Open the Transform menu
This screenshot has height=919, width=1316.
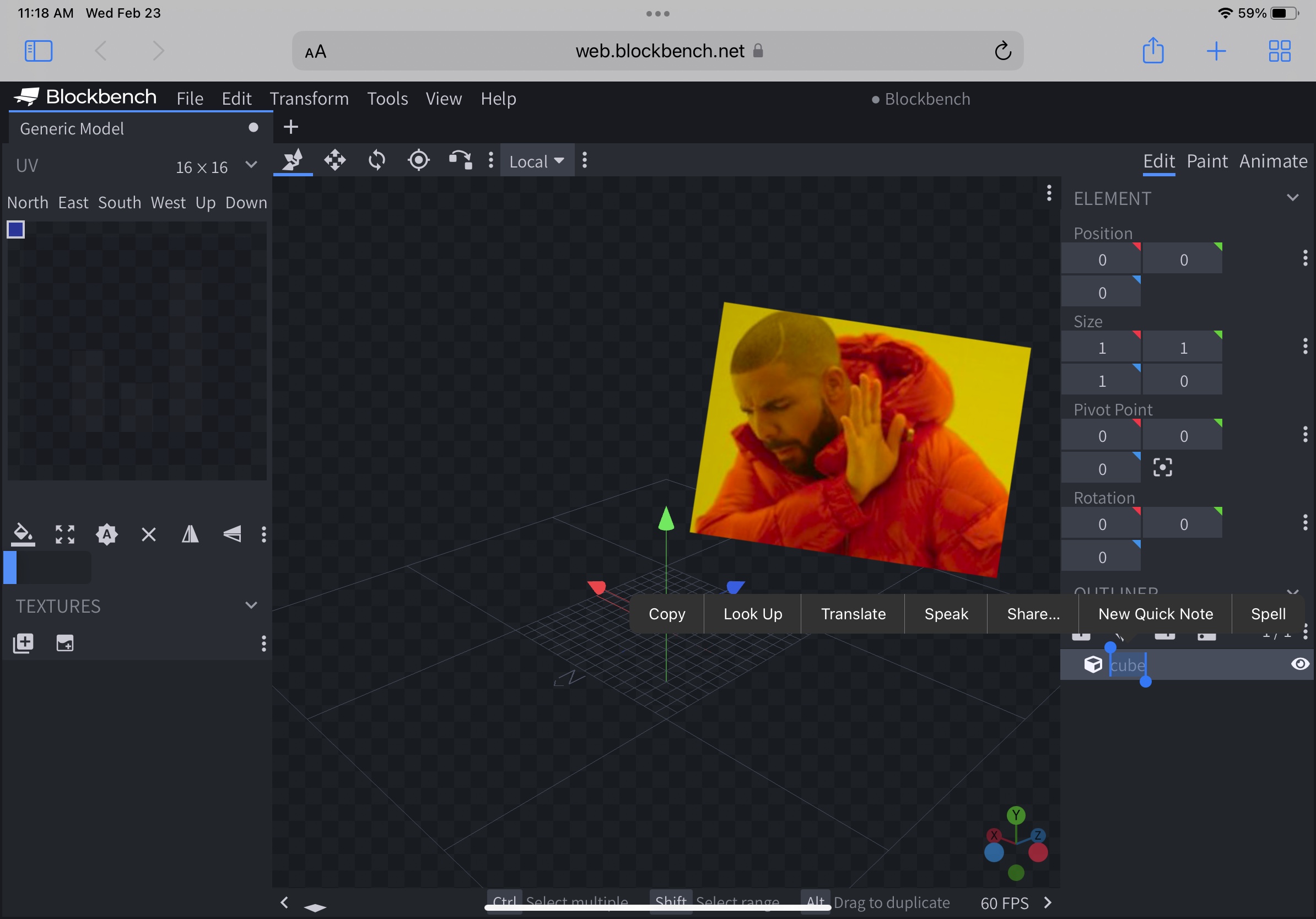(309, 99)
